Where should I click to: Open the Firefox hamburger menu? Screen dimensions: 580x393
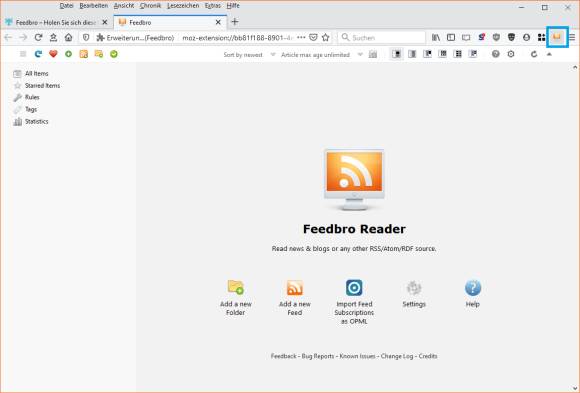(572, 37)
